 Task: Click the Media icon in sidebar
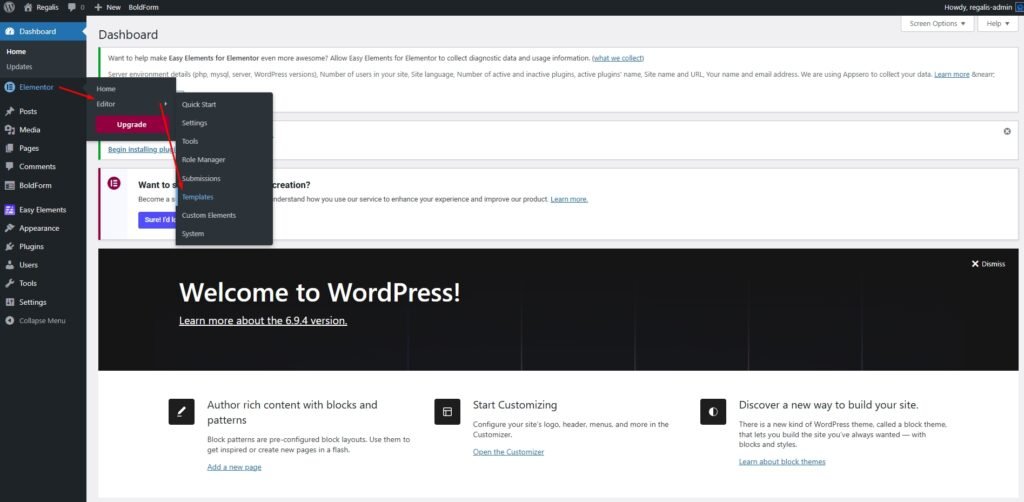coord(10,130)
